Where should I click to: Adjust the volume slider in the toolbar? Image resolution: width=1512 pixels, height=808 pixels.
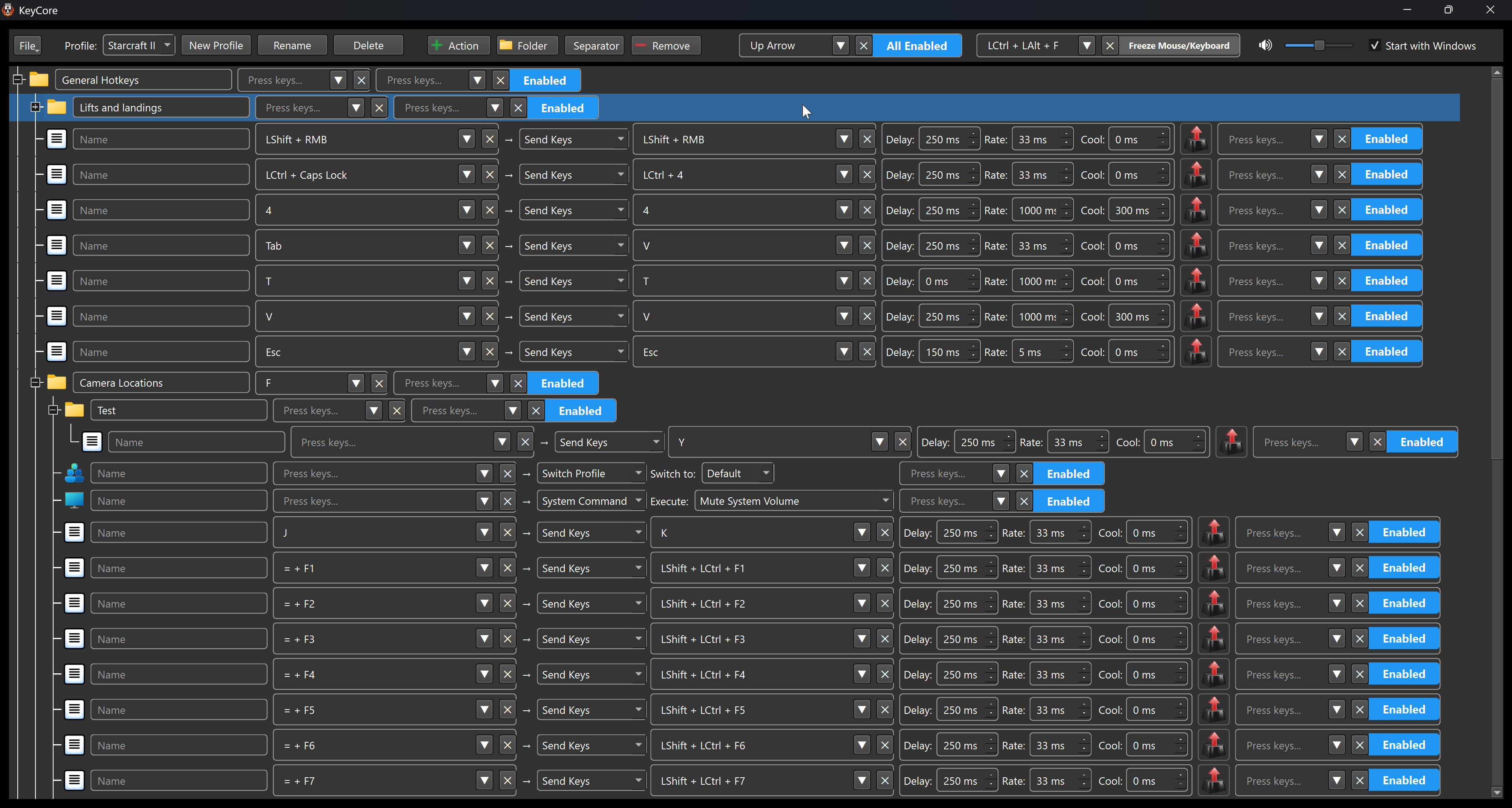[x=1319, y=45]
